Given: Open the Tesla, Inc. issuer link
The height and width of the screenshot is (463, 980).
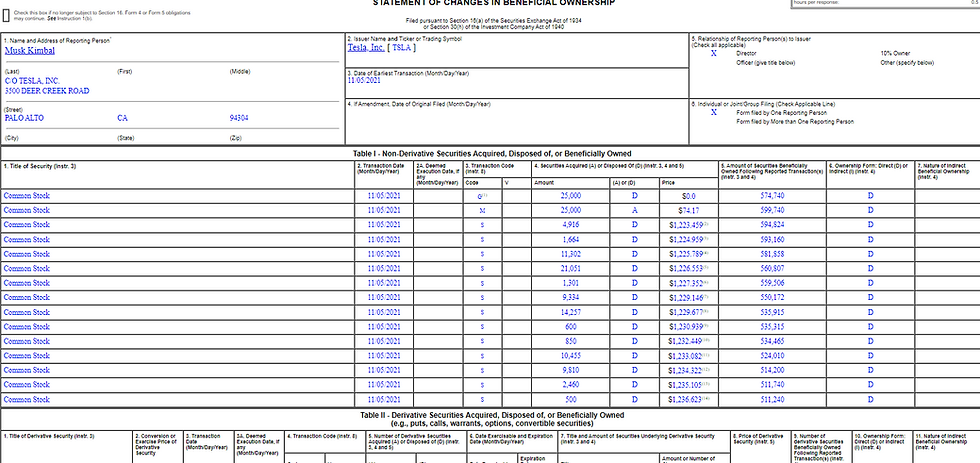Looking at the screenshot, I should 366,47.
